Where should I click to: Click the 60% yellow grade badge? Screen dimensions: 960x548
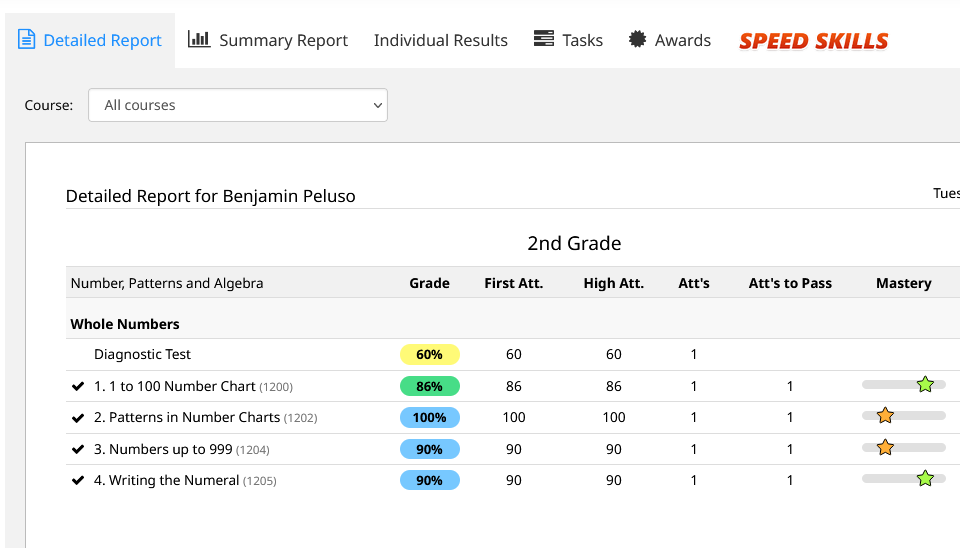click(429, 354)
